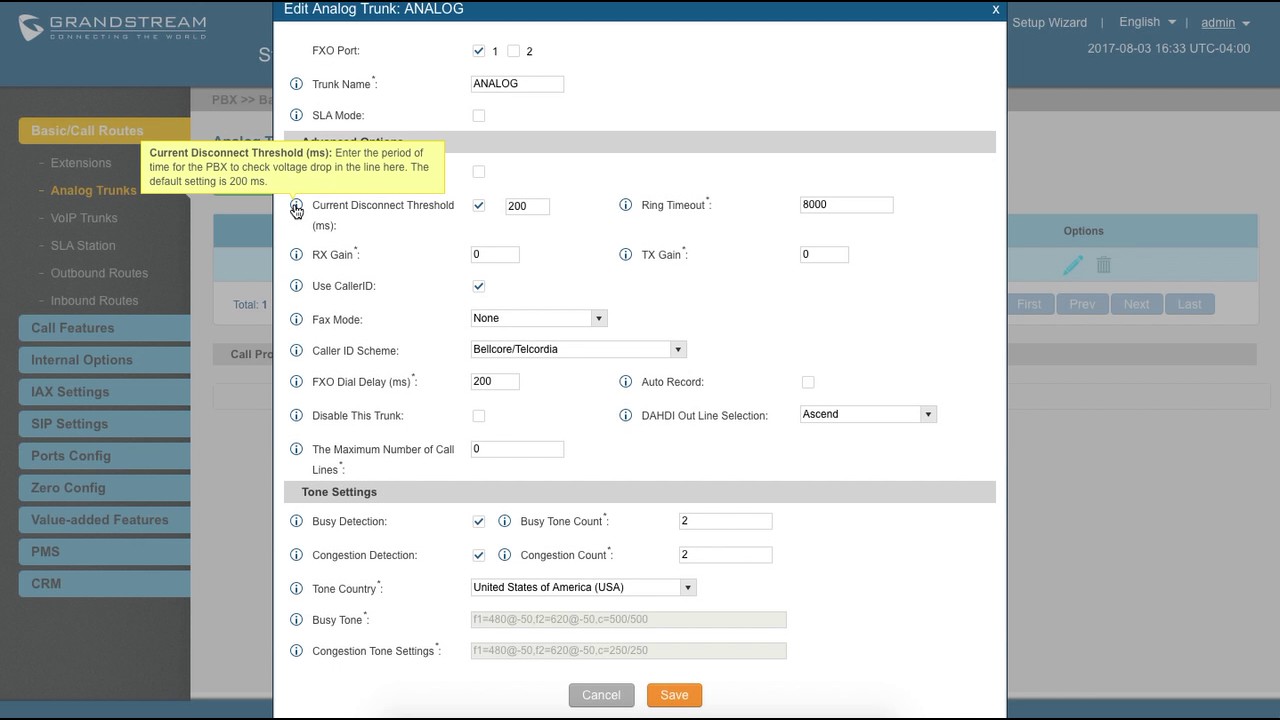Click the Ring Timeout input field
Screen dimensions: 1280x720
[847, 204]
